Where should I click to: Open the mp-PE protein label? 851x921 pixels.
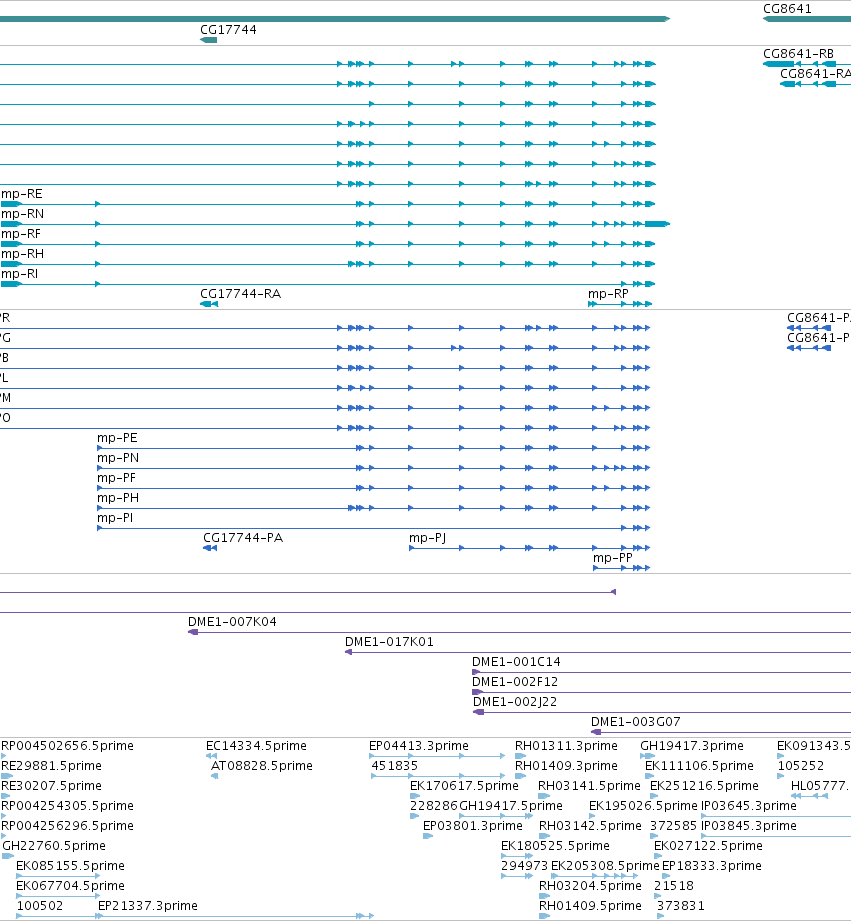click(117, 438)
